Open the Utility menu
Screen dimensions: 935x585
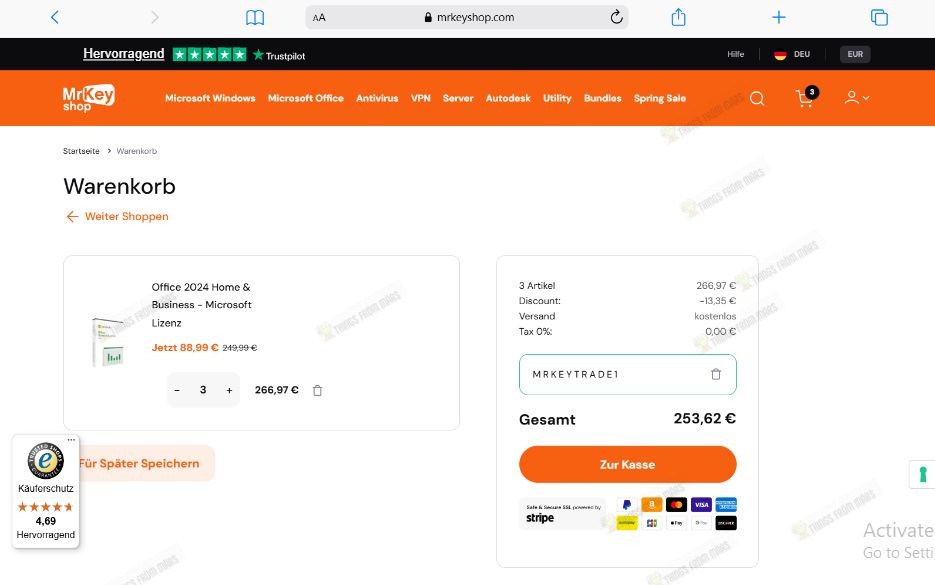click(557, 98)
